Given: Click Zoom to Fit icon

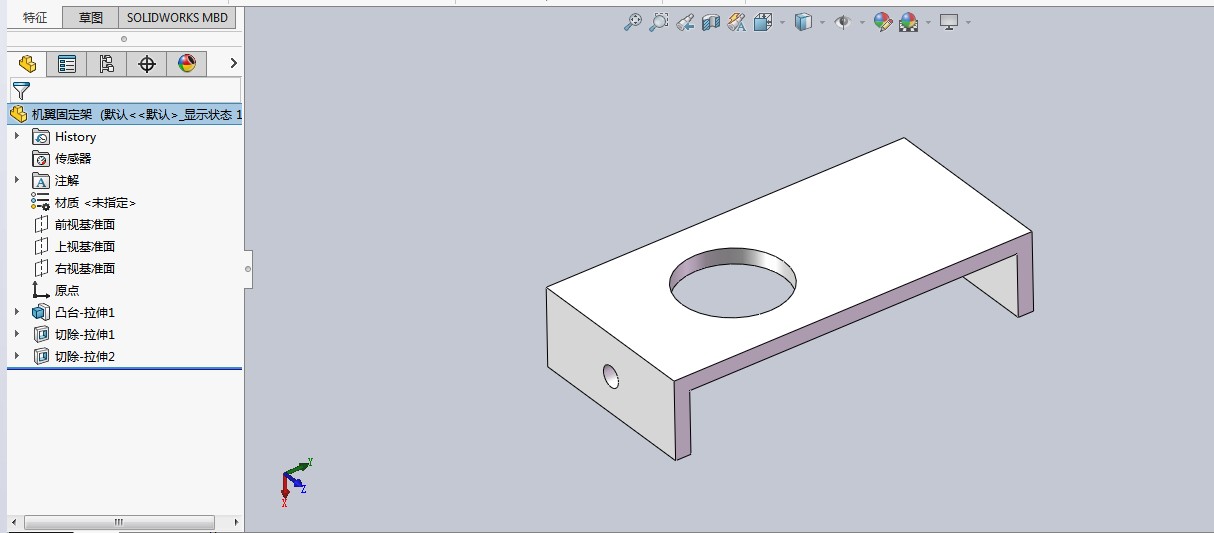Looking at the screenshot, I should [633, 21].
